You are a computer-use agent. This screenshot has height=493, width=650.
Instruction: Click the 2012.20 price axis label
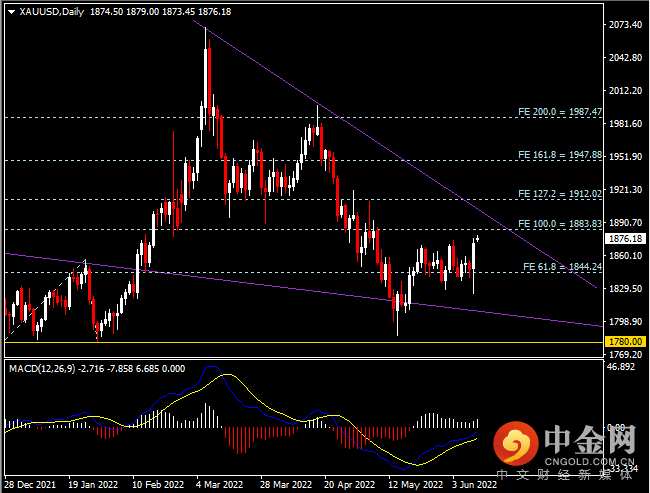tap(625, 91)
